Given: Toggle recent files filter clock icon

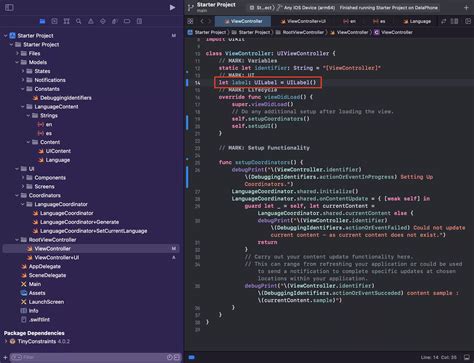Looking at the screenshot, I should (x=169, y=357).
